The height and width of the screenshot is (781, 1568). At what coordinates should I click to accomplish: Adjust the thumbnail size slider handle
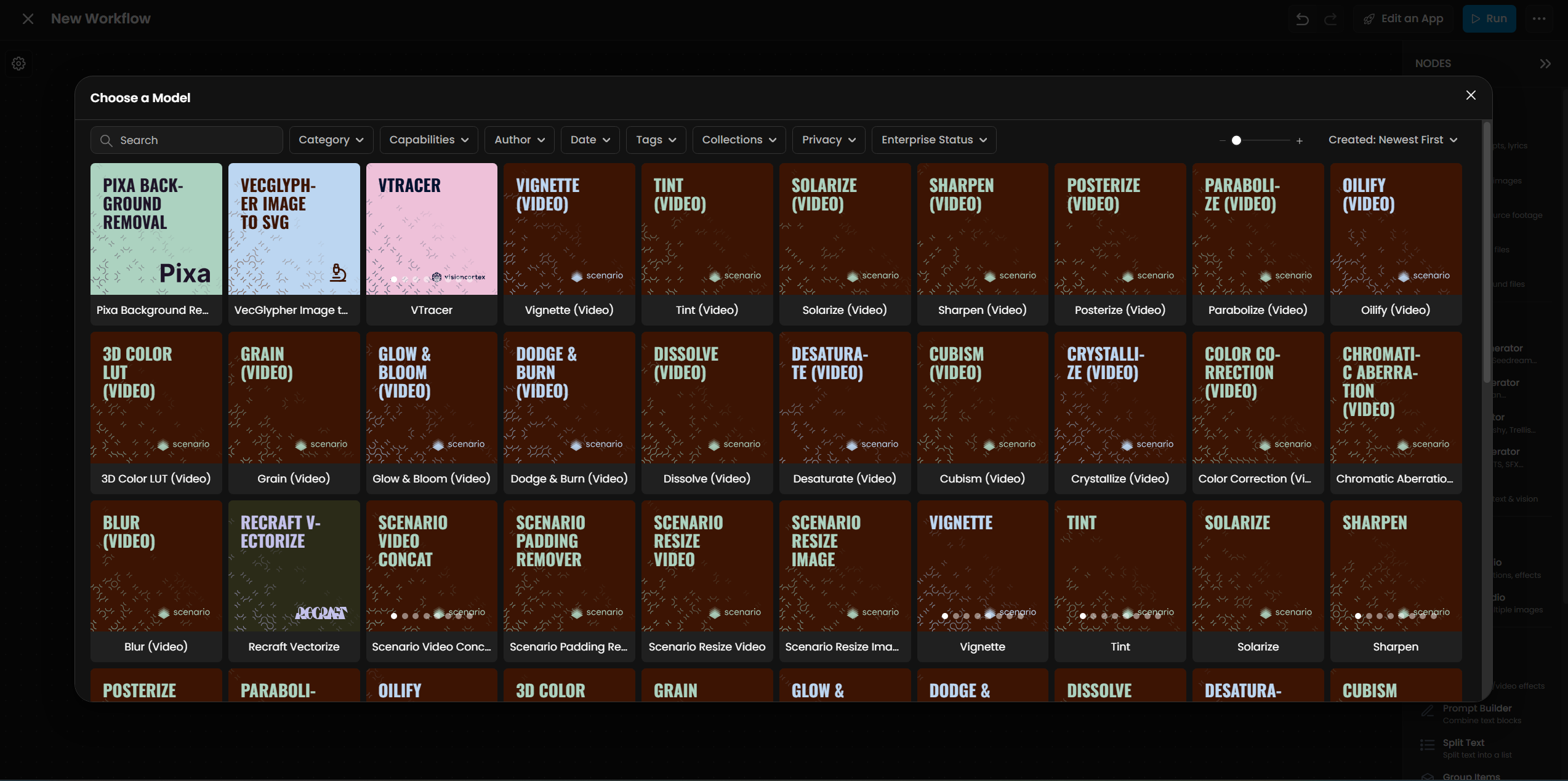click(1236, 140)
